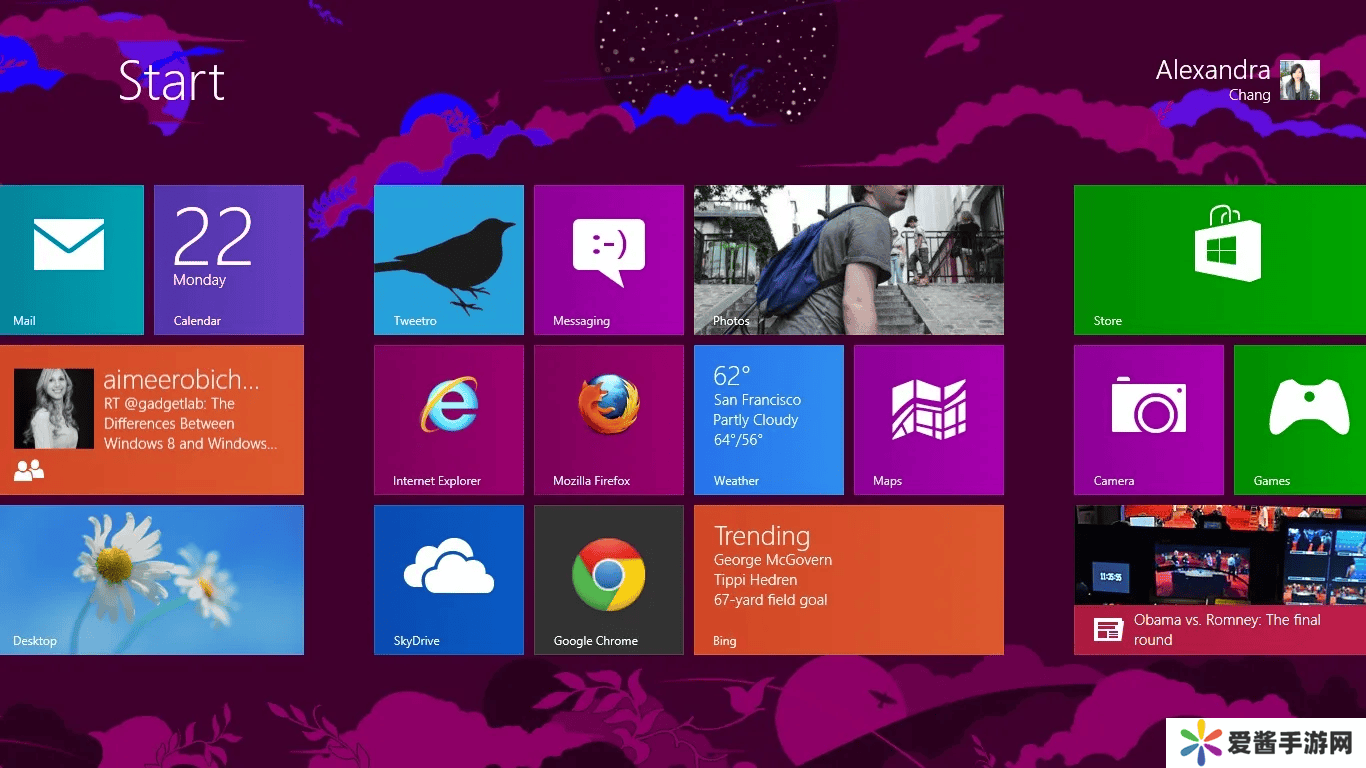The image size is (1366, 768).
Task: Open the San Francisco Weather tile
Action: click(x=768, y=419)
